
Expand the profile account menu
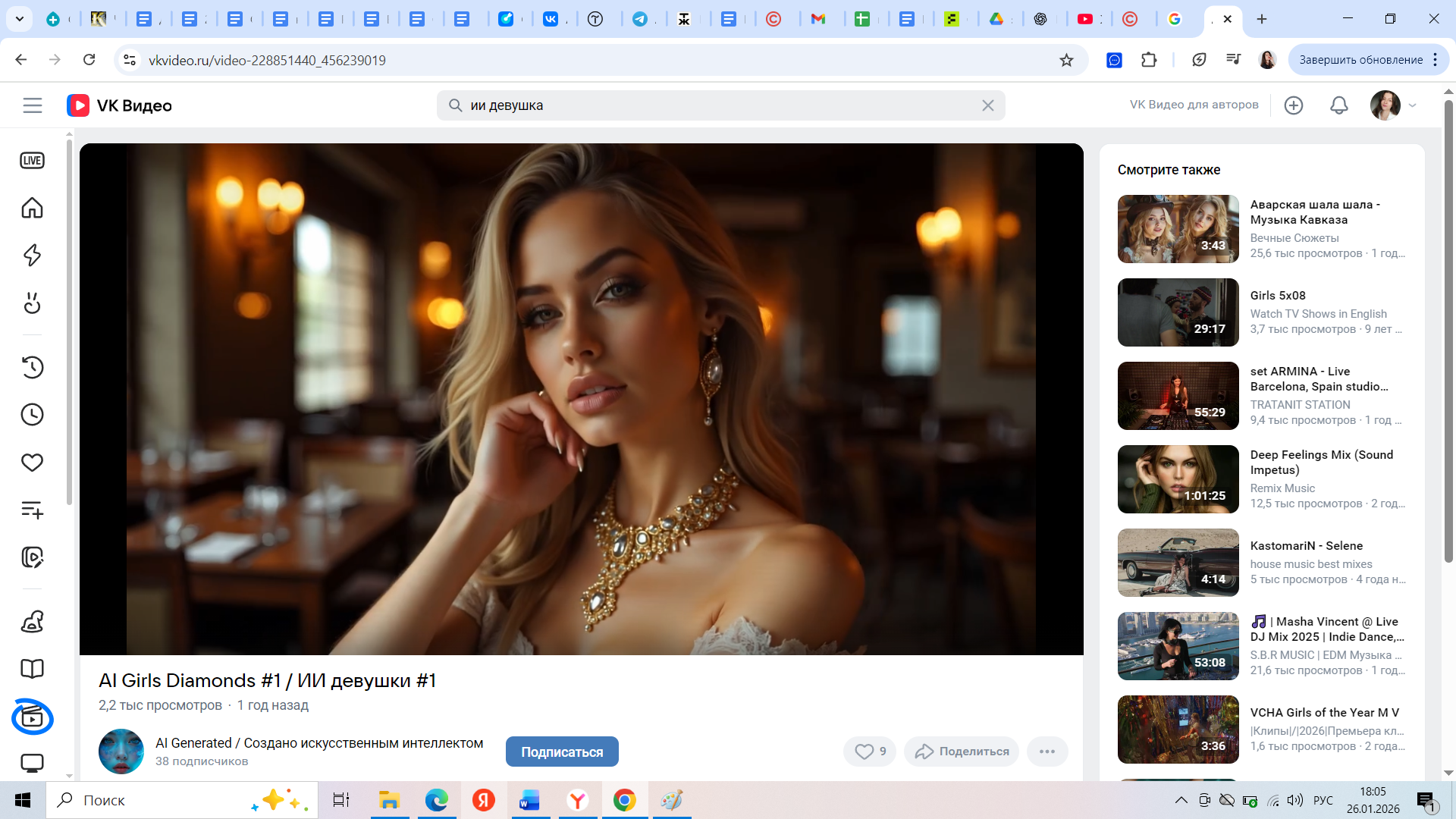coord(1392,105)
